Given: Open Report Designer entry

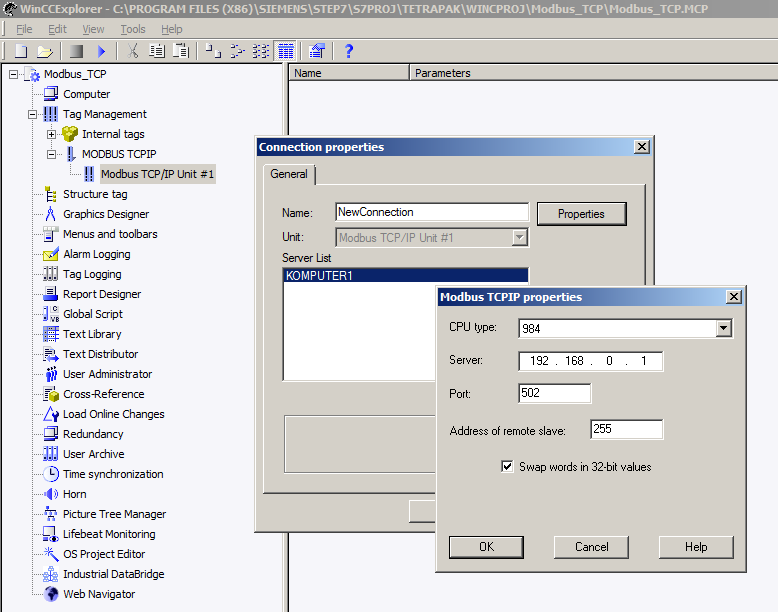Looking at the screenshot, I should (102, 294).
